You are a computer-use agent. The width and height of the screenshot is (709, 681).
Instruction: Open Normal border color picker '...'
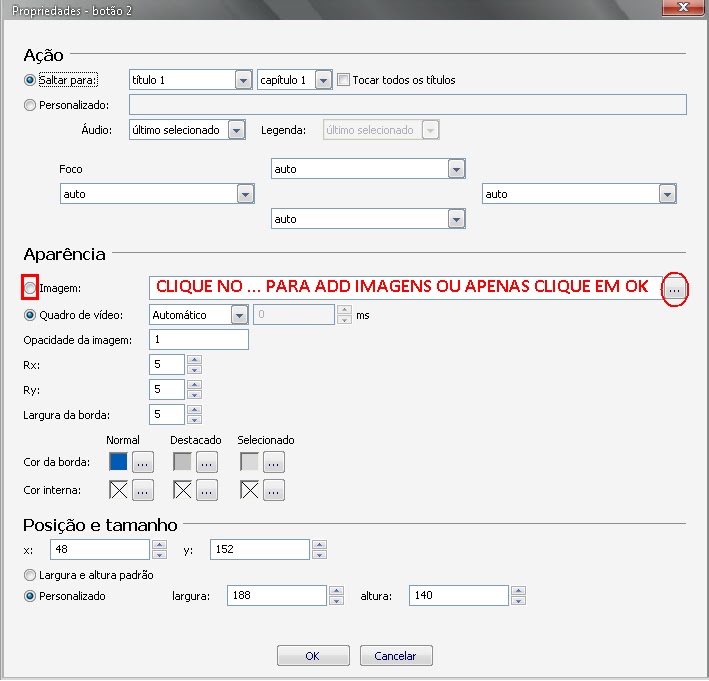point(142,462)
